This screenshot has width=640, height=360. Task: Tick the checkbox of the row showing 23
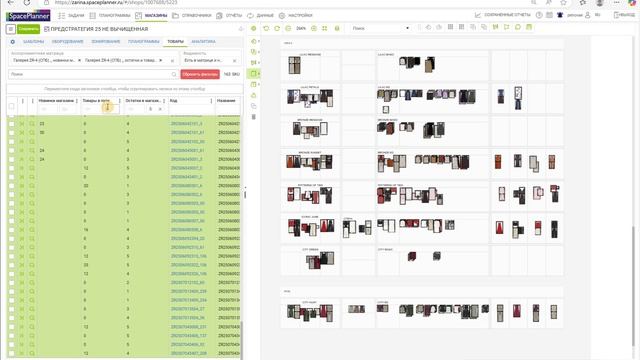[x=11, y=124]
